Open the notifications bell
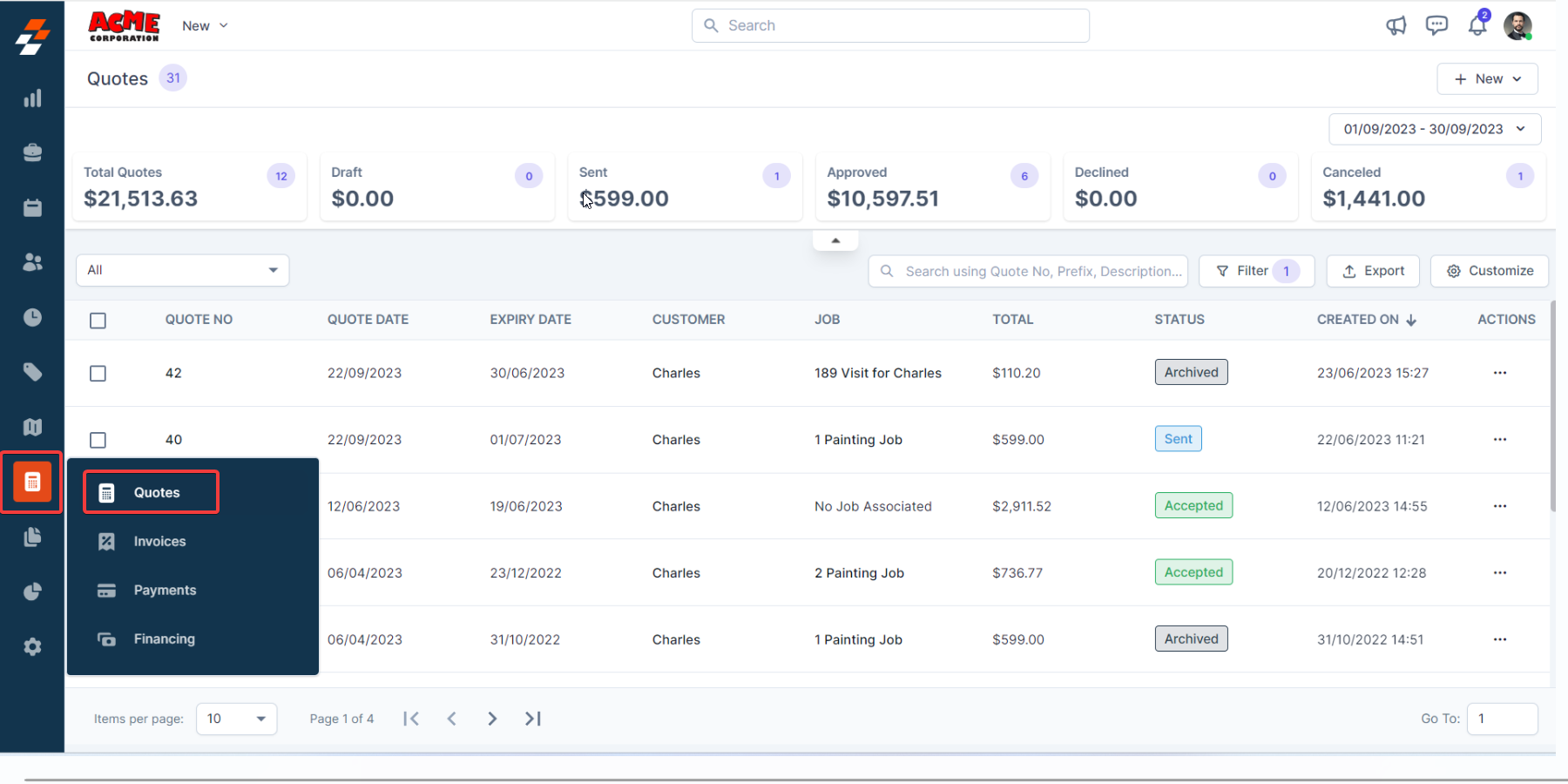Screen dimensions: 1568x784 pyautogui.click(x=1477, y=26)
